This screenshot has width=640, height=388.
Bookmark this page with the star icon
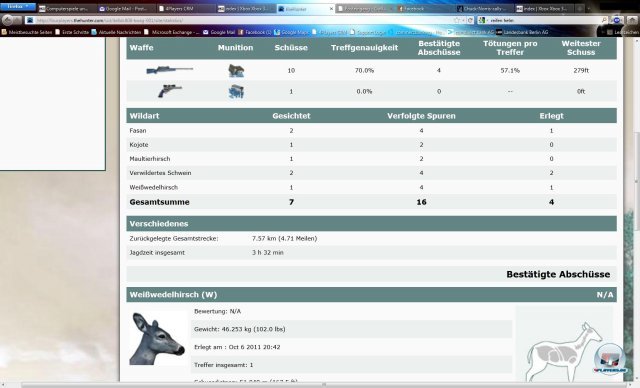coord(456,20)
